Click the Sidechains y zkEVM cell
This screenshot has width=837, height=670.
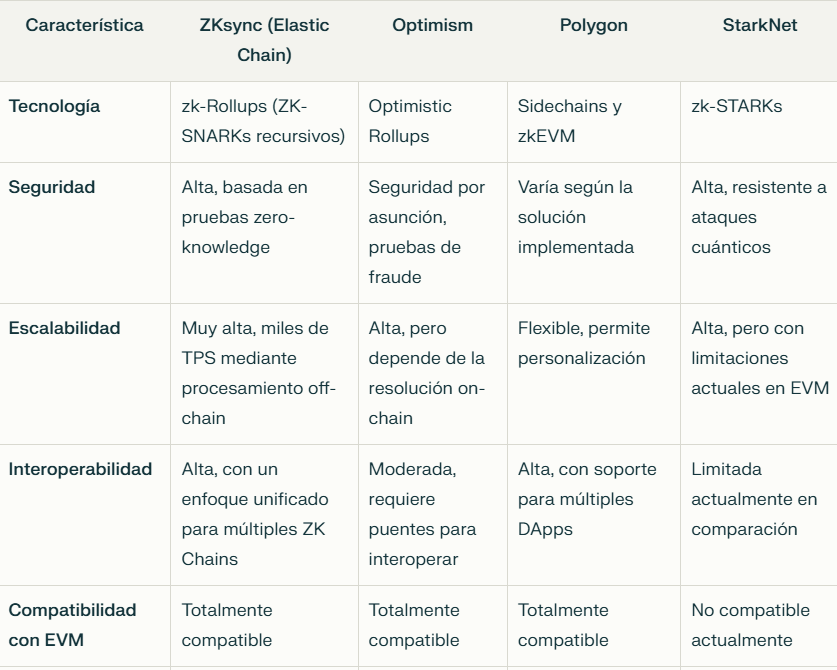[x=569, y=121]
